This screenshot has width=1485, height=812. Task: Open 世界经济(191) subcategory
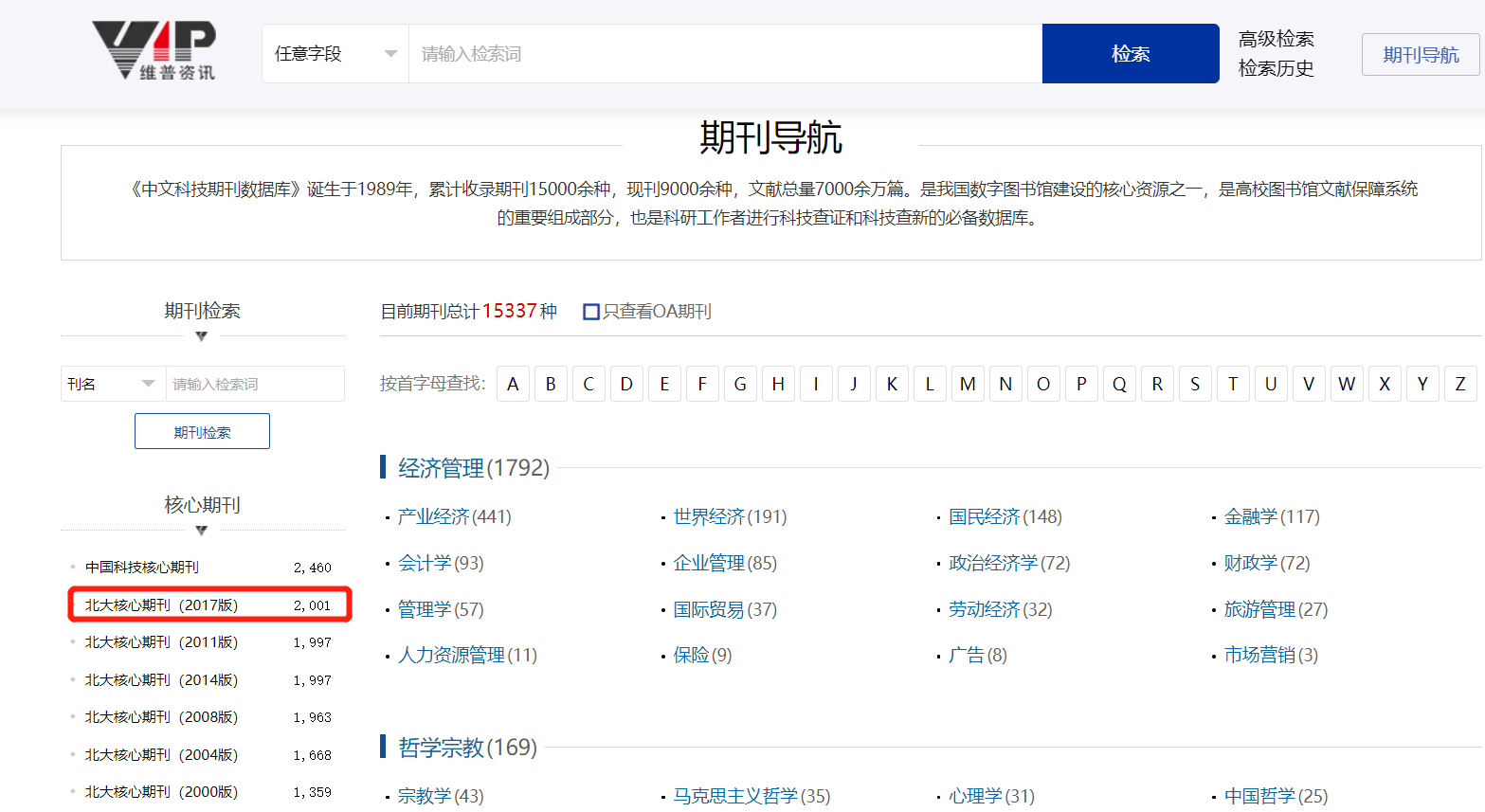[730, 516]
